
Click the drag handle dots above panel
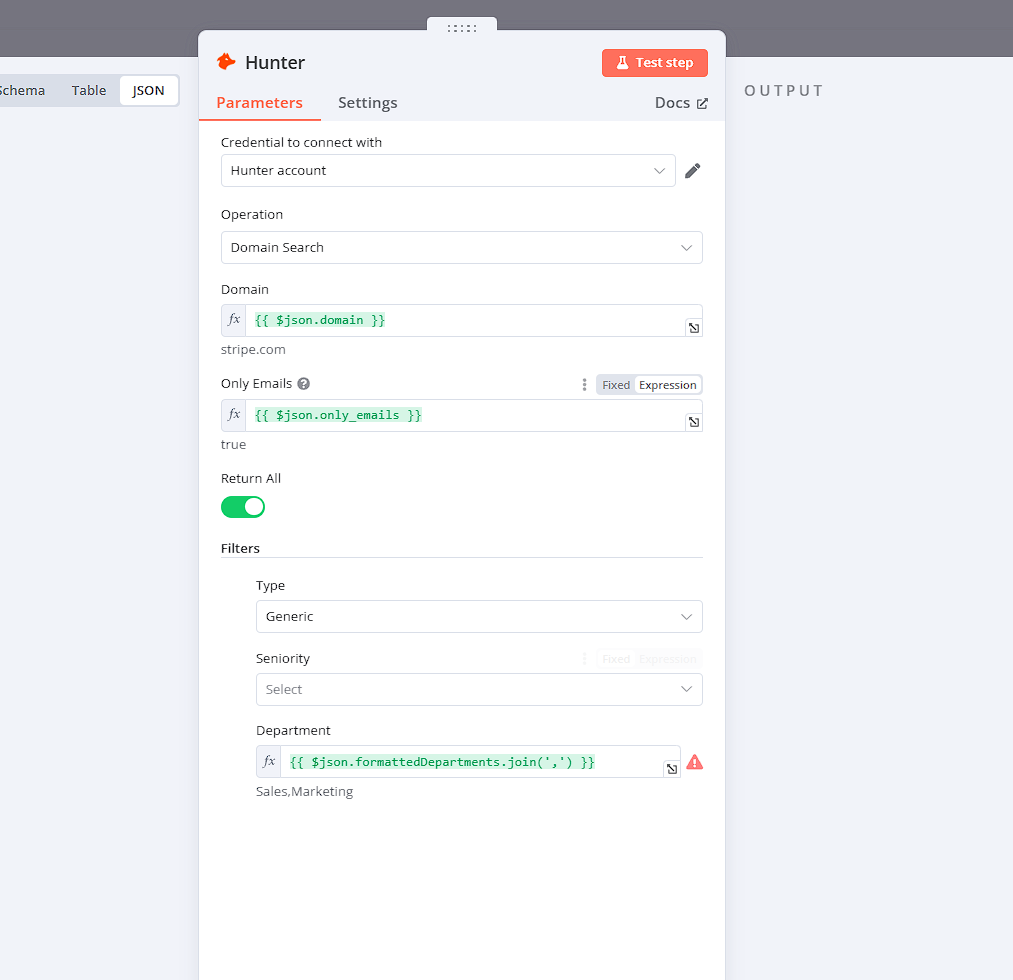pos(462,28)
